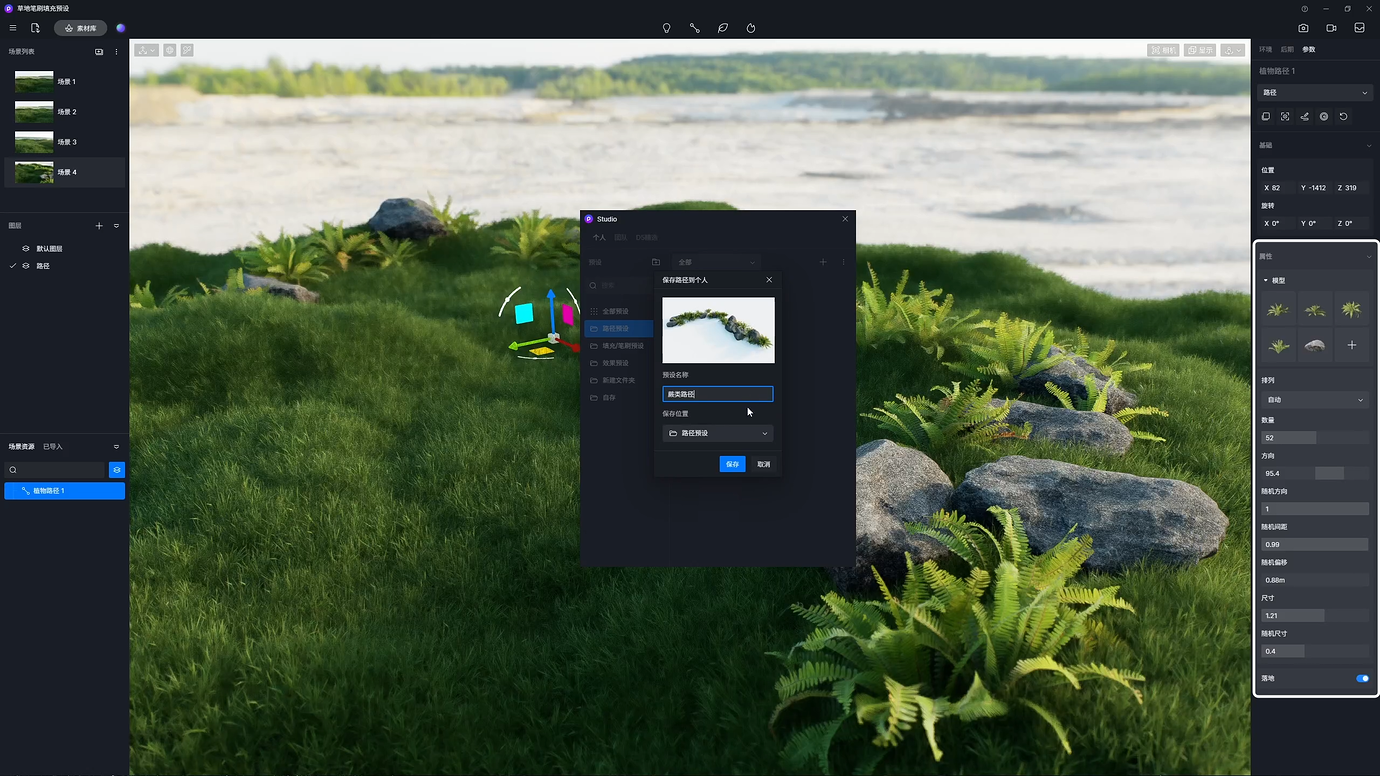Click the add scene icon in 场景列表
The width and height of the screenshot is (1380, 776).
[x=99, y=52]
